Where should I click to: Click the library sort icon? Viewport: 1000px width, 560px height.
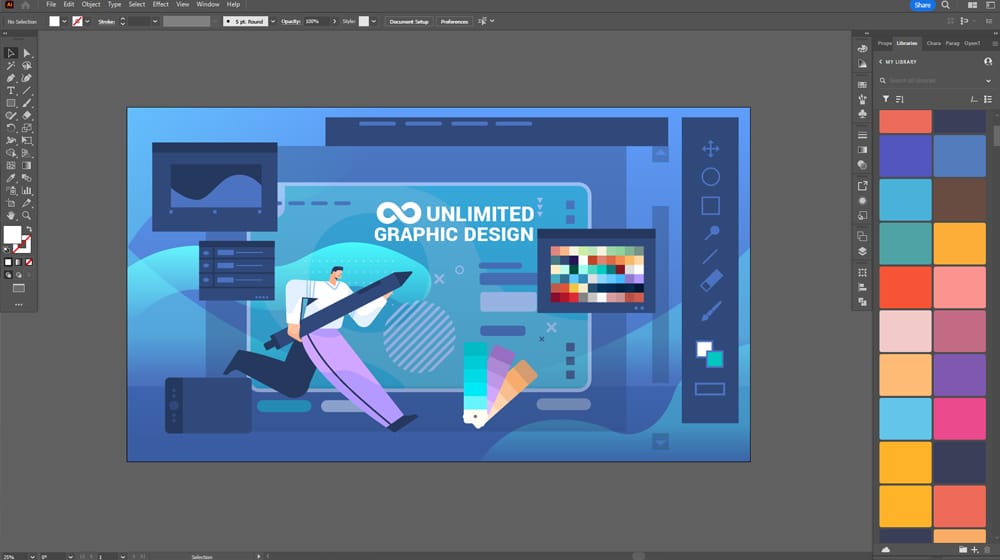(900, 99)
